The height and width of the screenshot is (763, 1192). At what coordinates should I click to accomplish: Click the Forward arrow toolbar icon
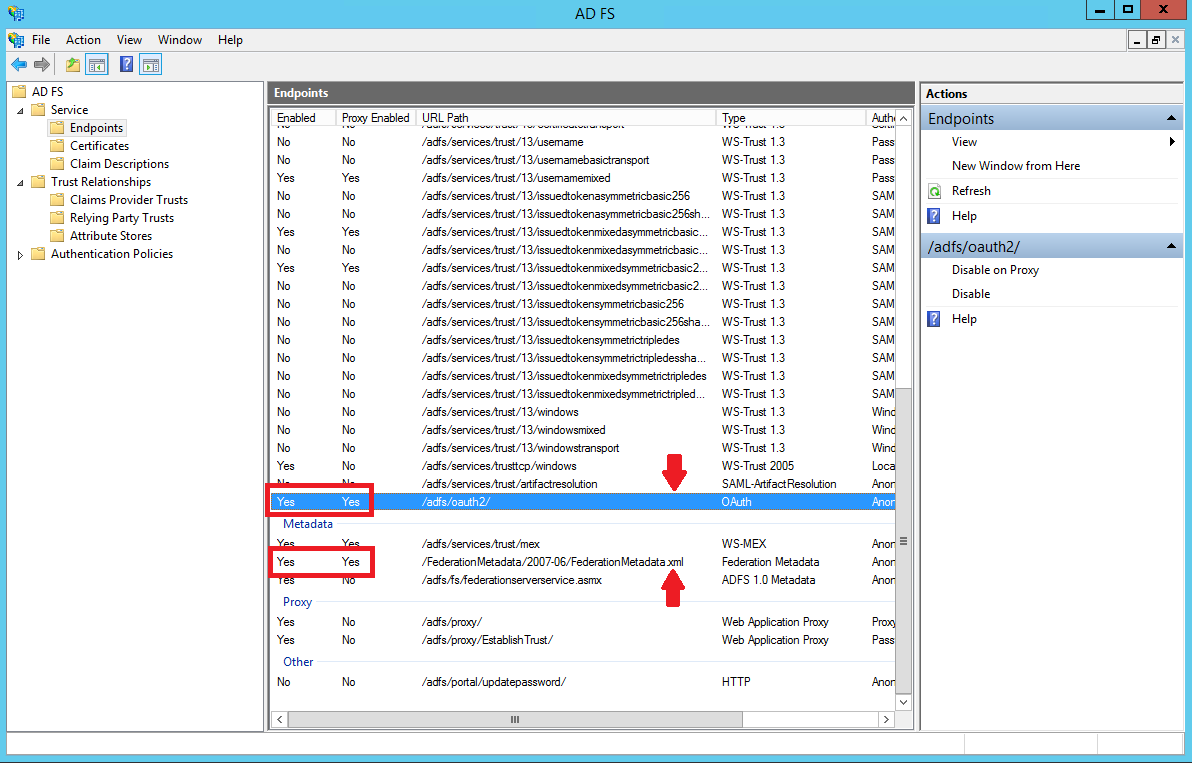click(x=42, y=65)
